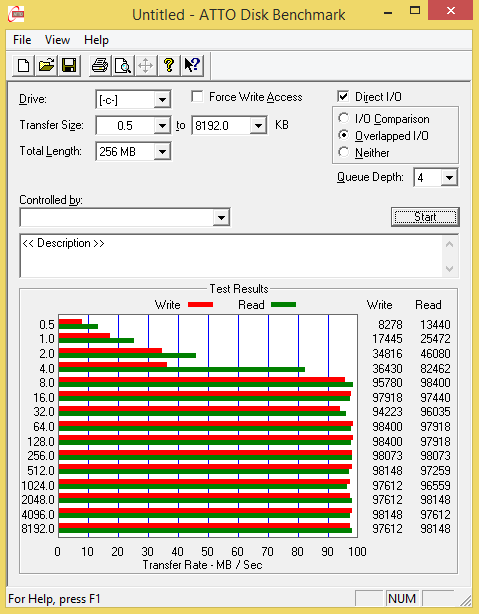Click the 8192.0 row label in the chart
Image resolution: width=479 pixels, height=614 pixels.
(38, 529)
